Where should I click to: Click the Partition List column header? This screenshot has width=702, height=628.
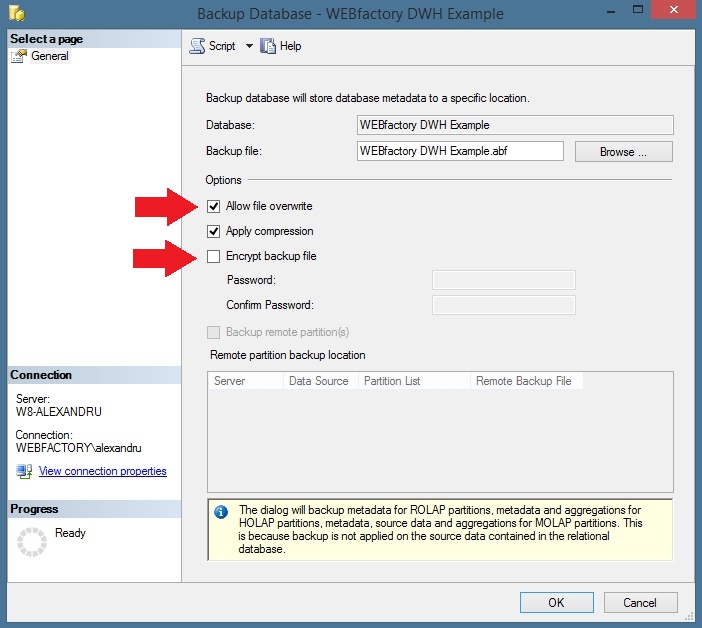pyautogui.click(x=413, y=381)
